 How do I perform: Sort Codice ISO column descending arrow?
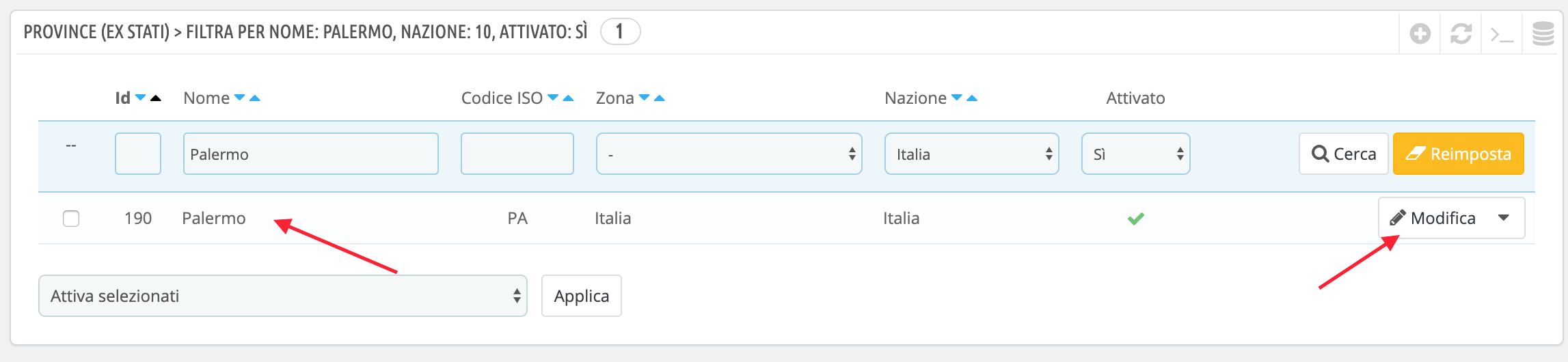pyautogui.click(x=554, y=98)
